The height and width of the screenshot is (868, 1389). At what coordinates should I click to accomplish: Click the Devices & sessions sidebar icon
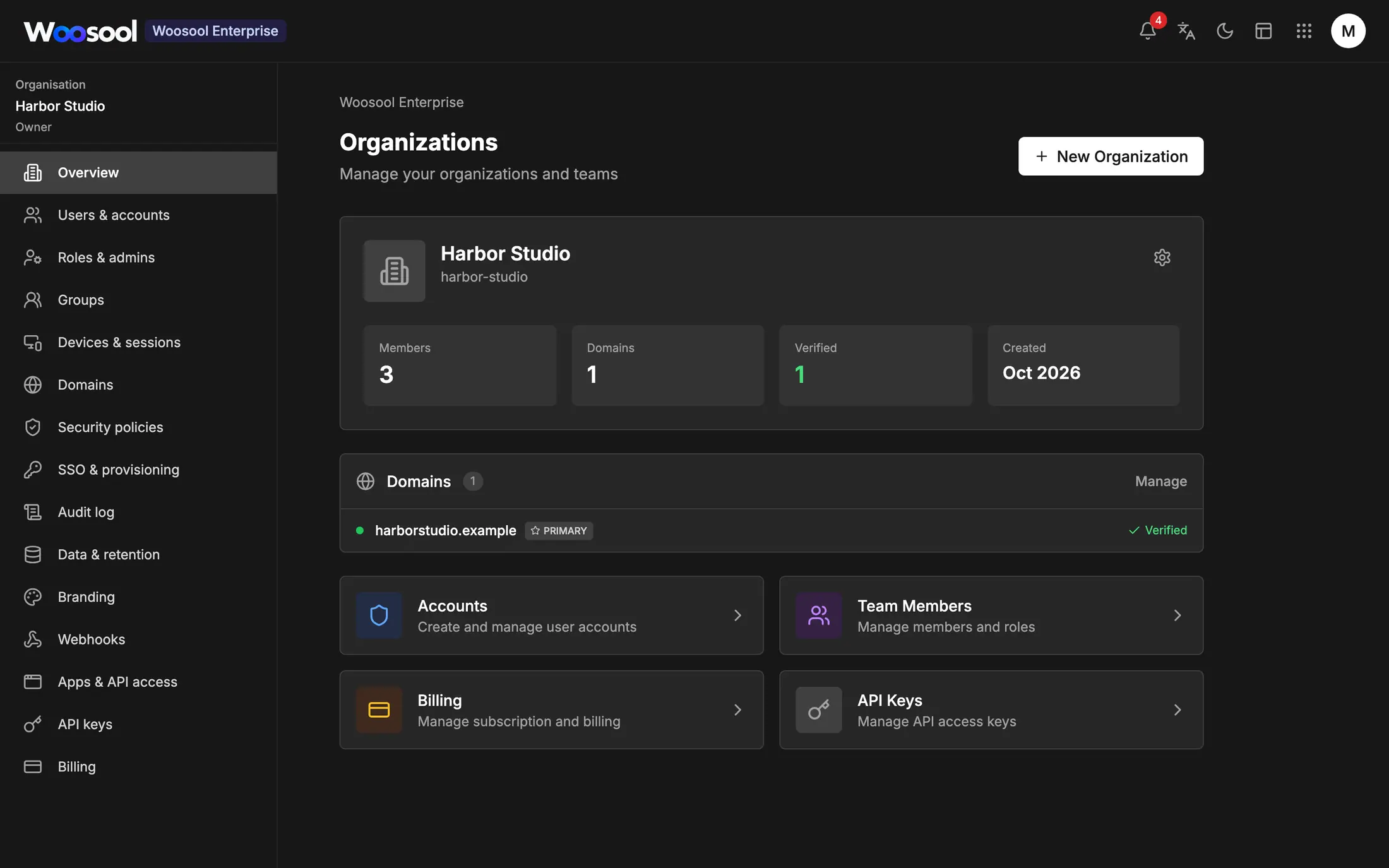click(x=33, y=342)
